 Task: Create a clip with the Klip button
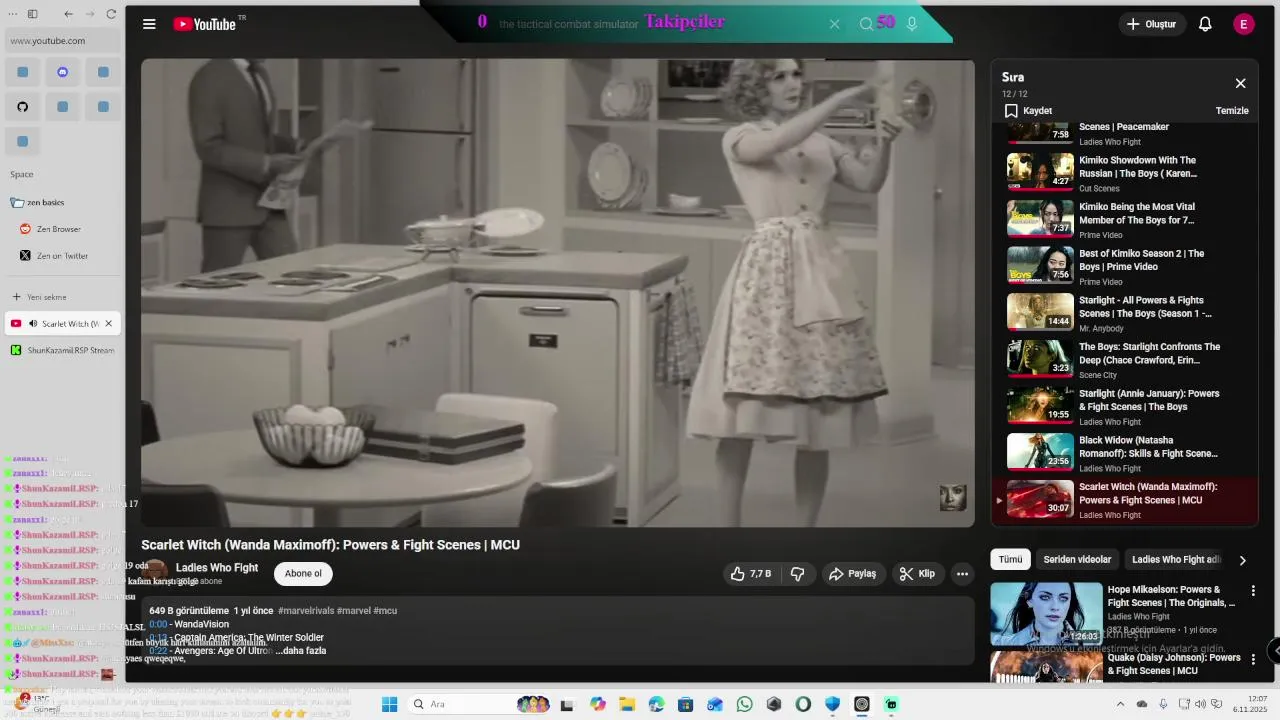pyautogui.click(x=917, y=574)
